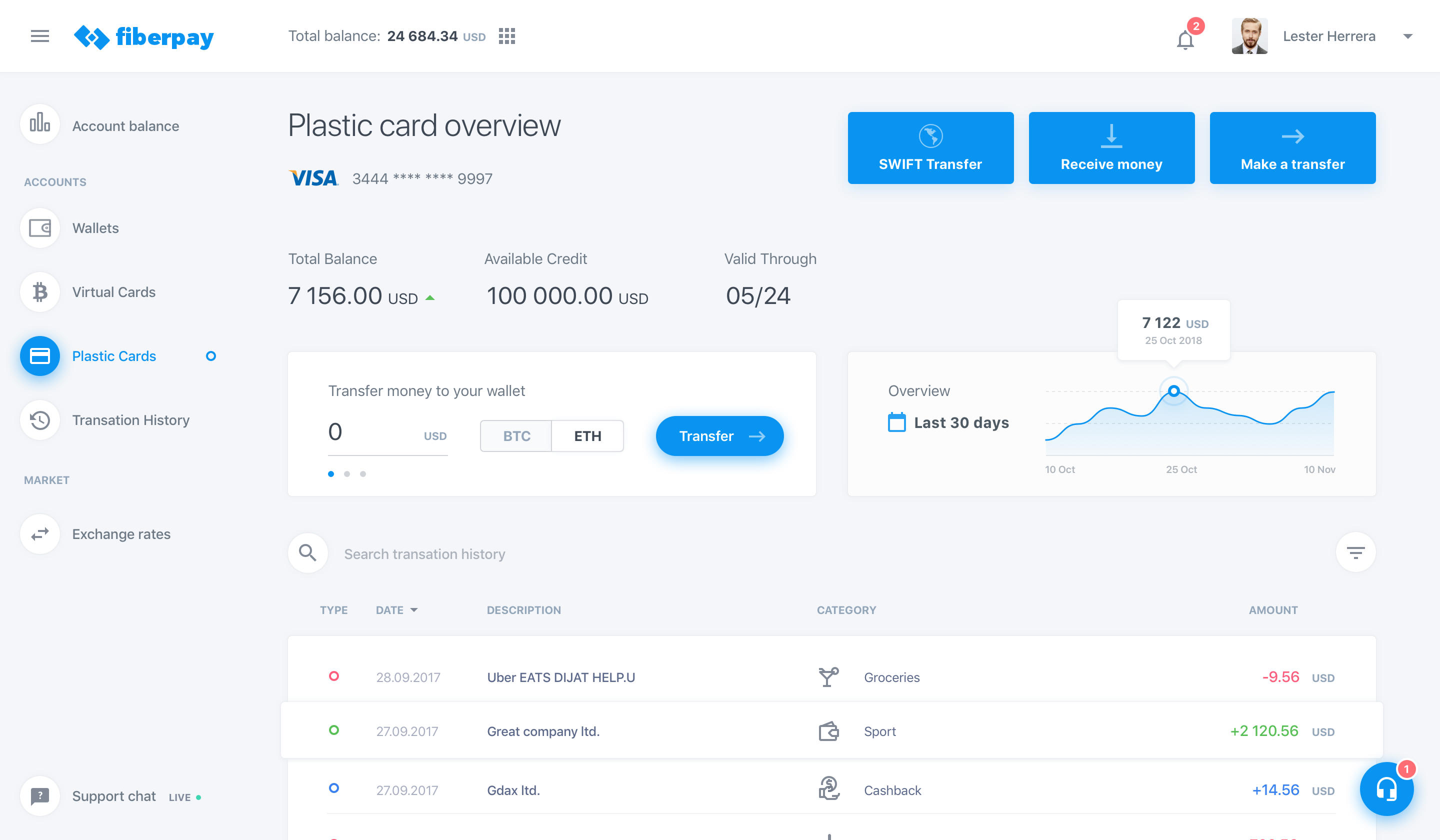Click the Transfer button

(718, 435)
